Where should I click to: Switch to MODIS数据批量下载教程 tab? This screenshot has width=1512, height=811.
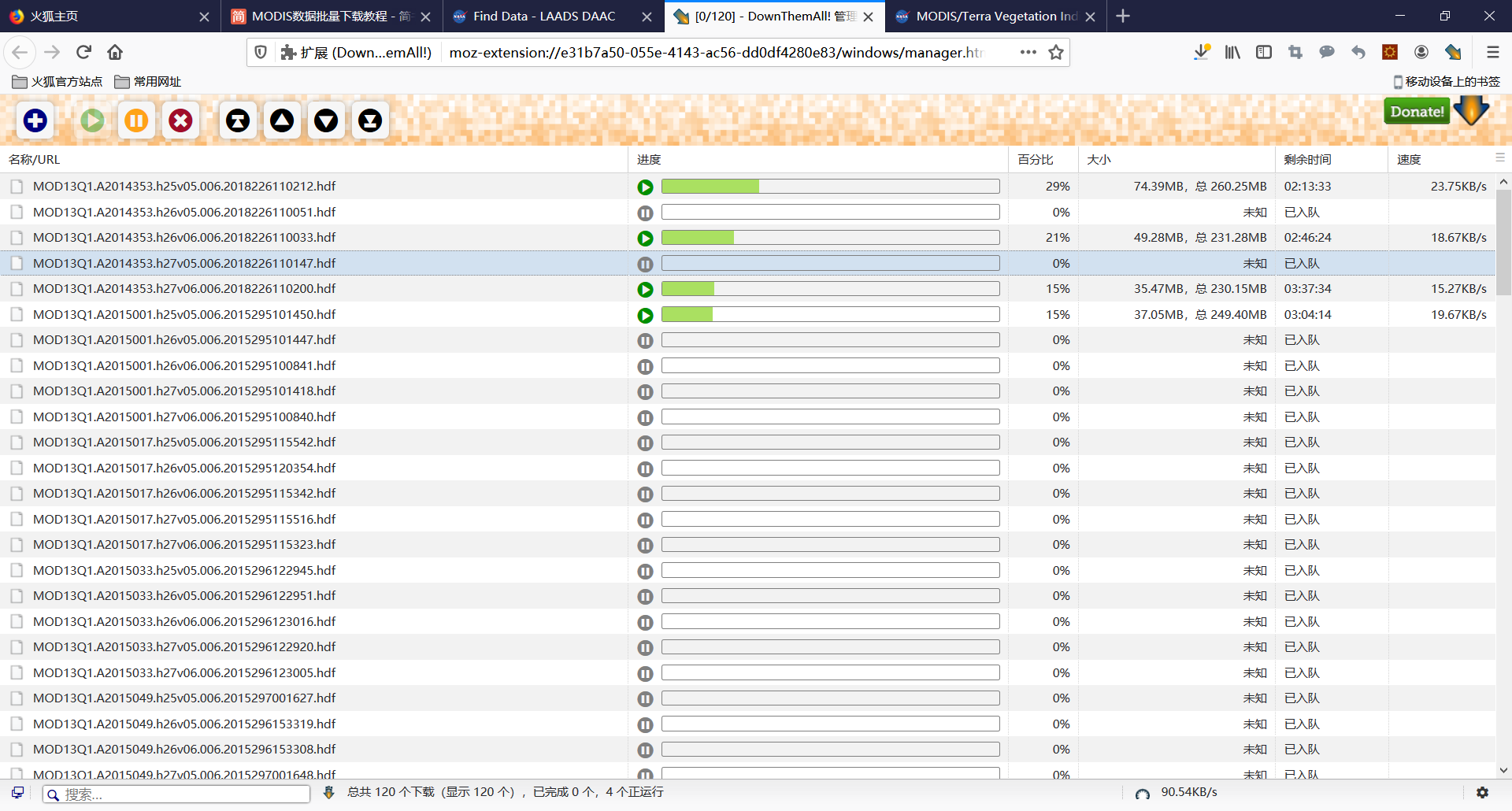click(x=331, y=16)
